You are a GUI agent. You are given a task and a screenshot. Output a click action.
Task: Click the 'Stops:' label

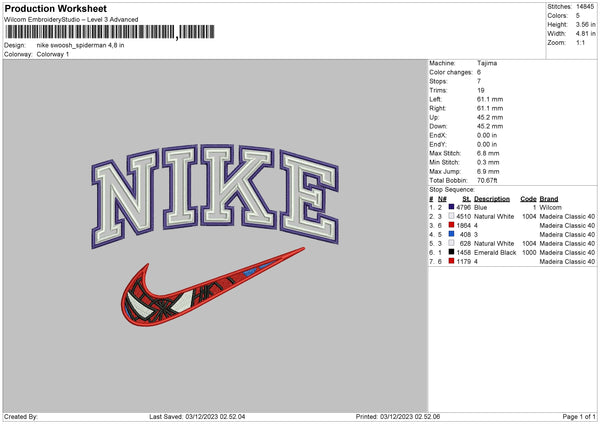click(439, 81)
